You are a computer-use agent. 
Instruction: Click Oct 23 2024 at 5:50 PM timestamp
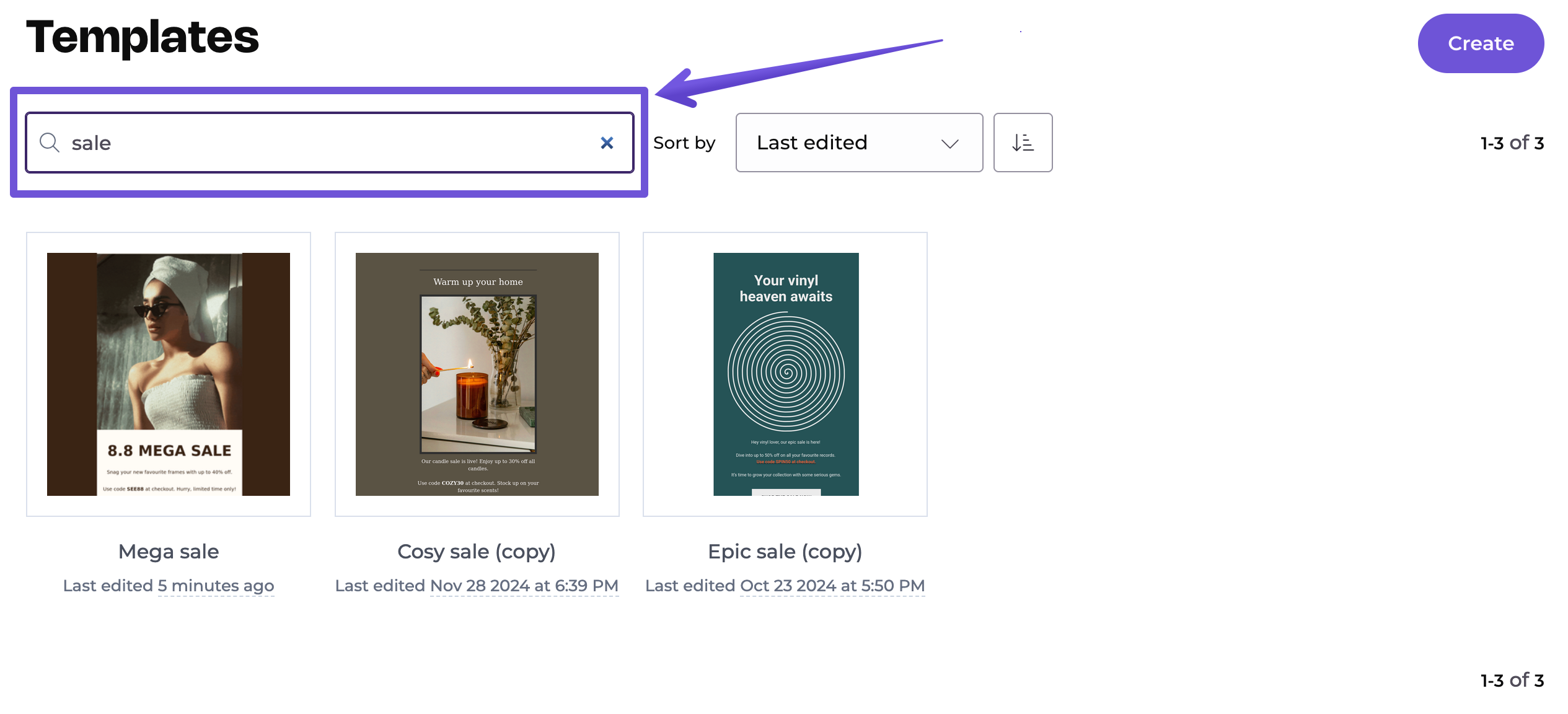click(832, 586)
